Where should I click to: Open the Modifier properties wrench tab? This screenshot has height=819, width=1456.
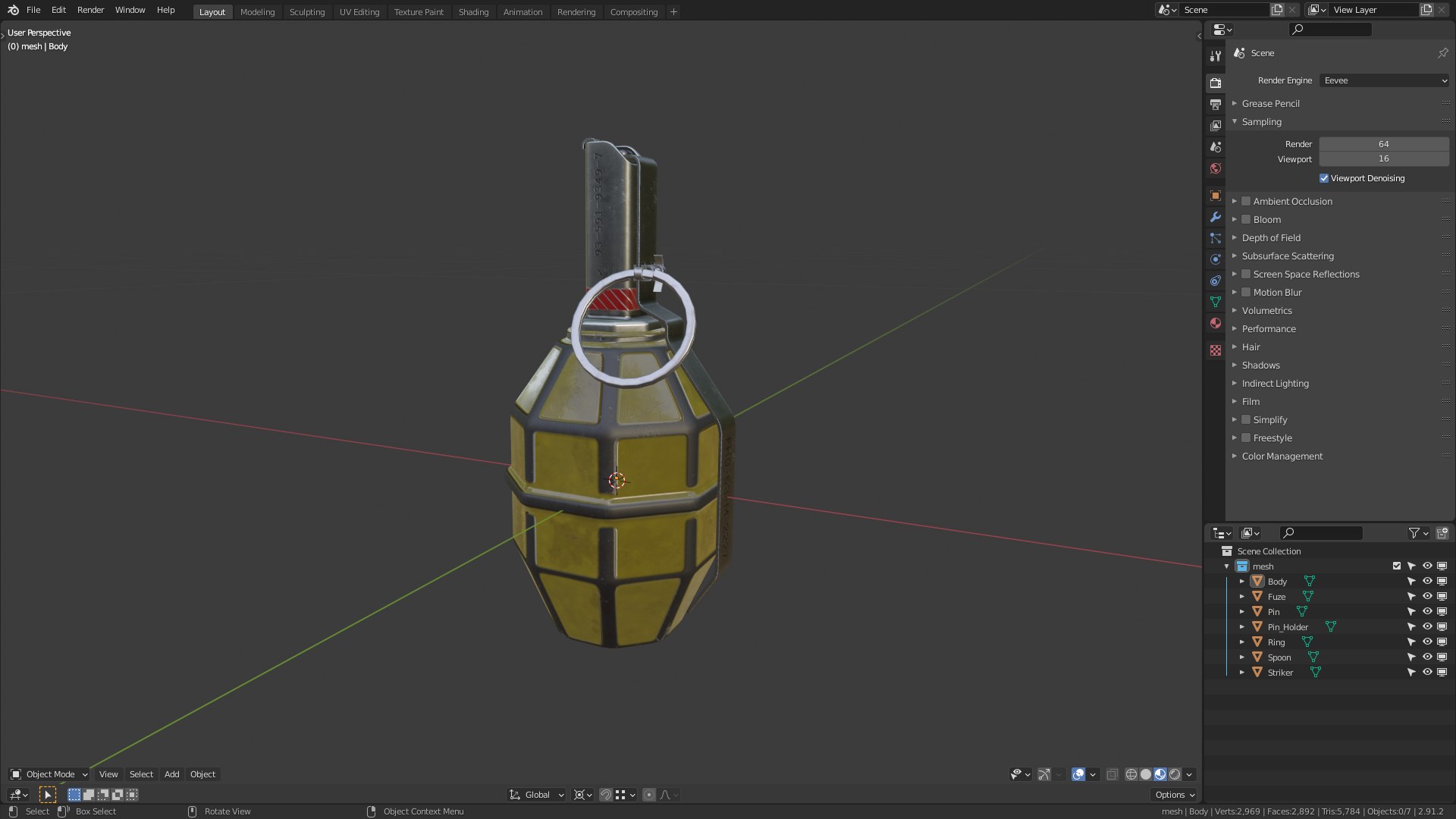pyautogui.click(x=1216, y=217)
